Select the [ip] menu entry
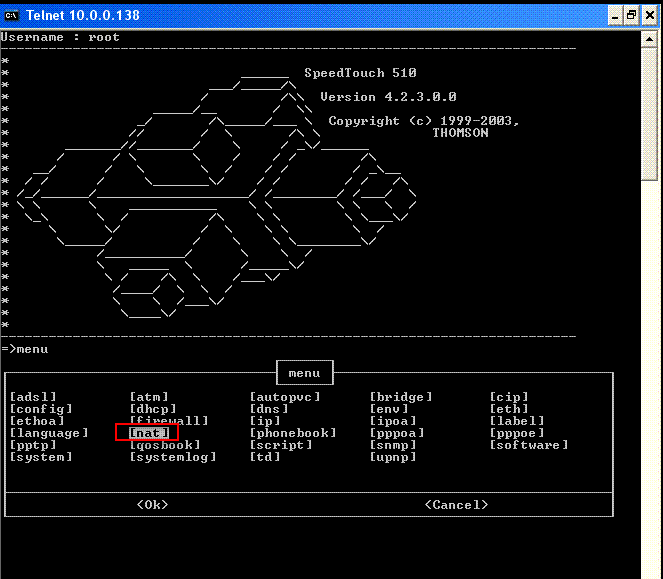Screen dimensions: 663x579 click(265, 421)
